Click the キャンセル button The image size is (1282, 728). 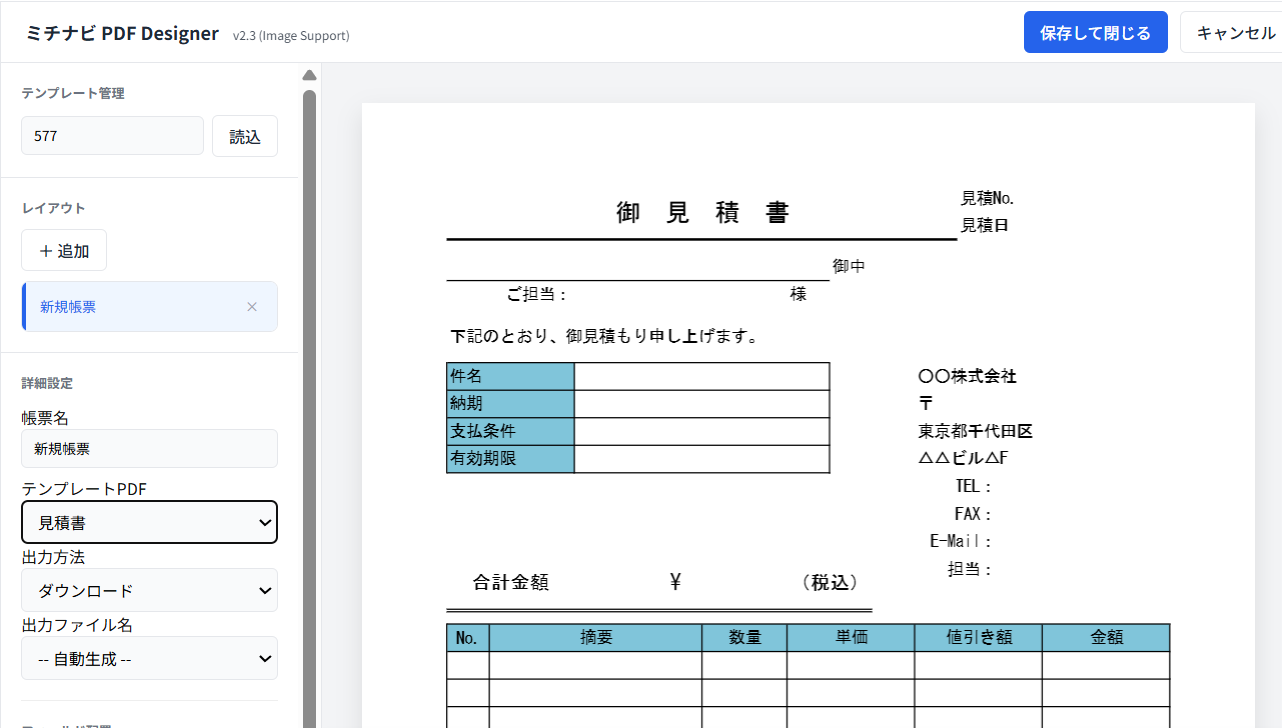(x=1234, y=33)
